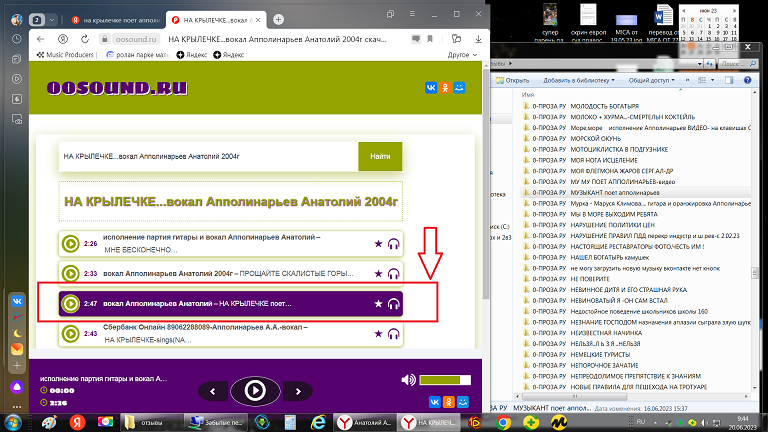Image resolution: width=768 pixels, height=432 pixels.
Task: Adjust the player volume slider
Action: click(x=445, y=380)
